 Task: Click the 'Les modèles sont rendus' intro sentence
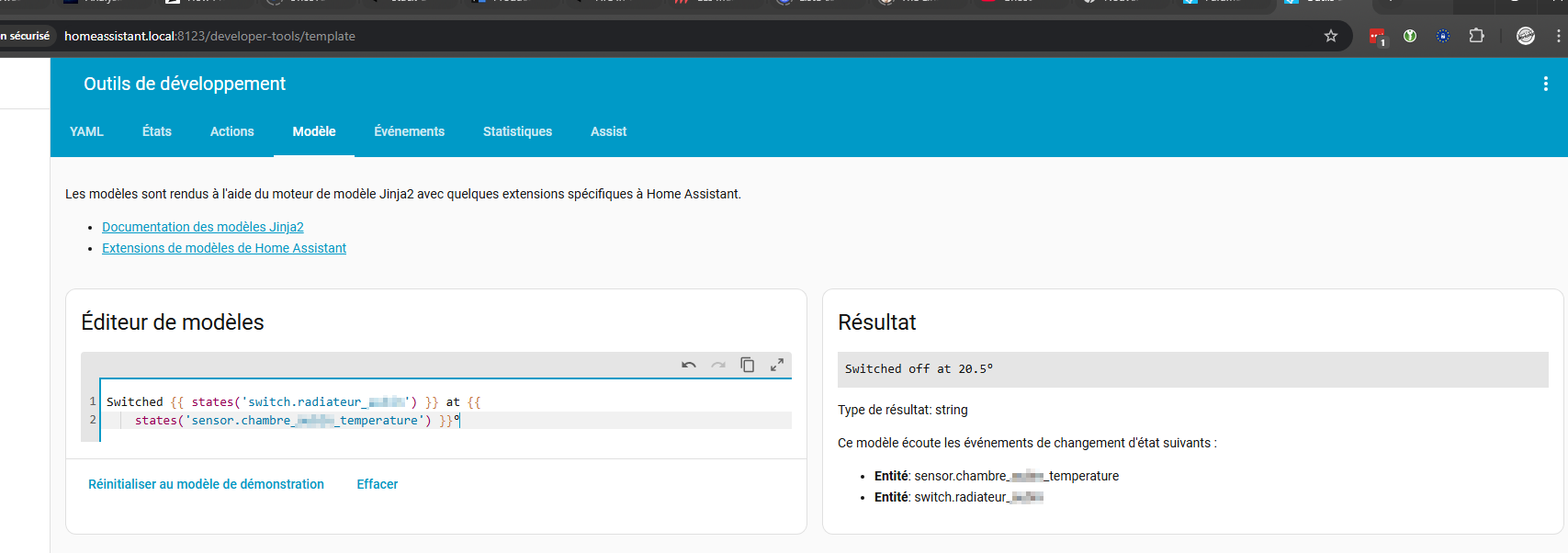(403, 194)
